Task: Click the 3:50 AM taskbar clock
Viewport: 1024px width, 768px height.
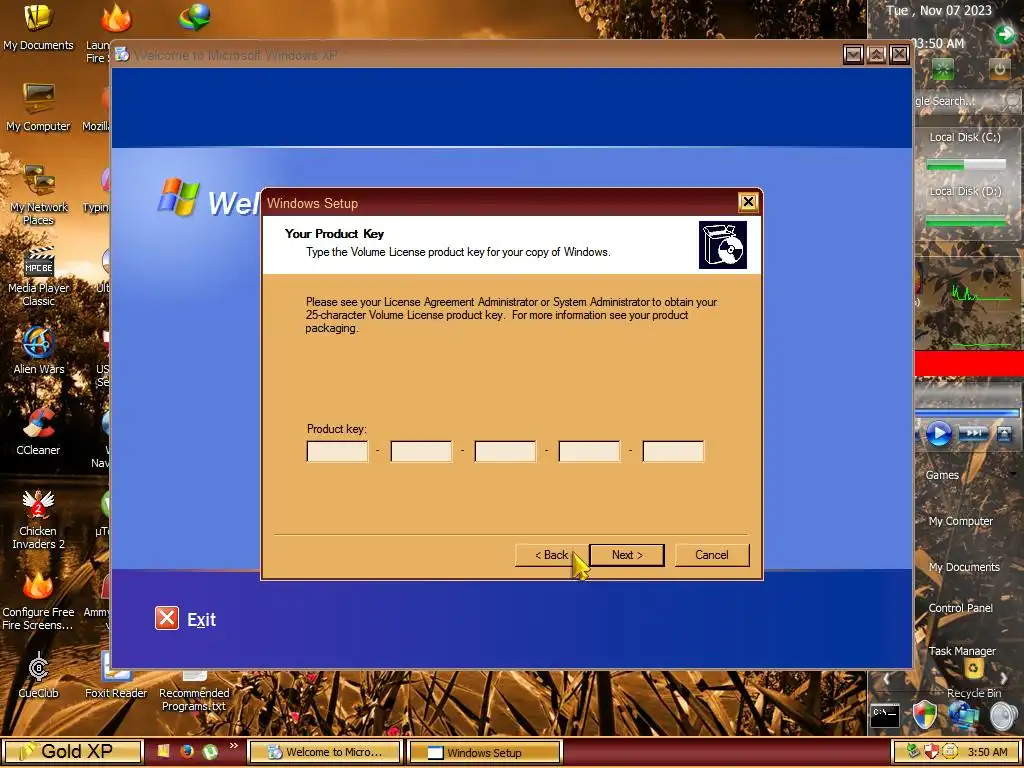Action: (987, 752)
